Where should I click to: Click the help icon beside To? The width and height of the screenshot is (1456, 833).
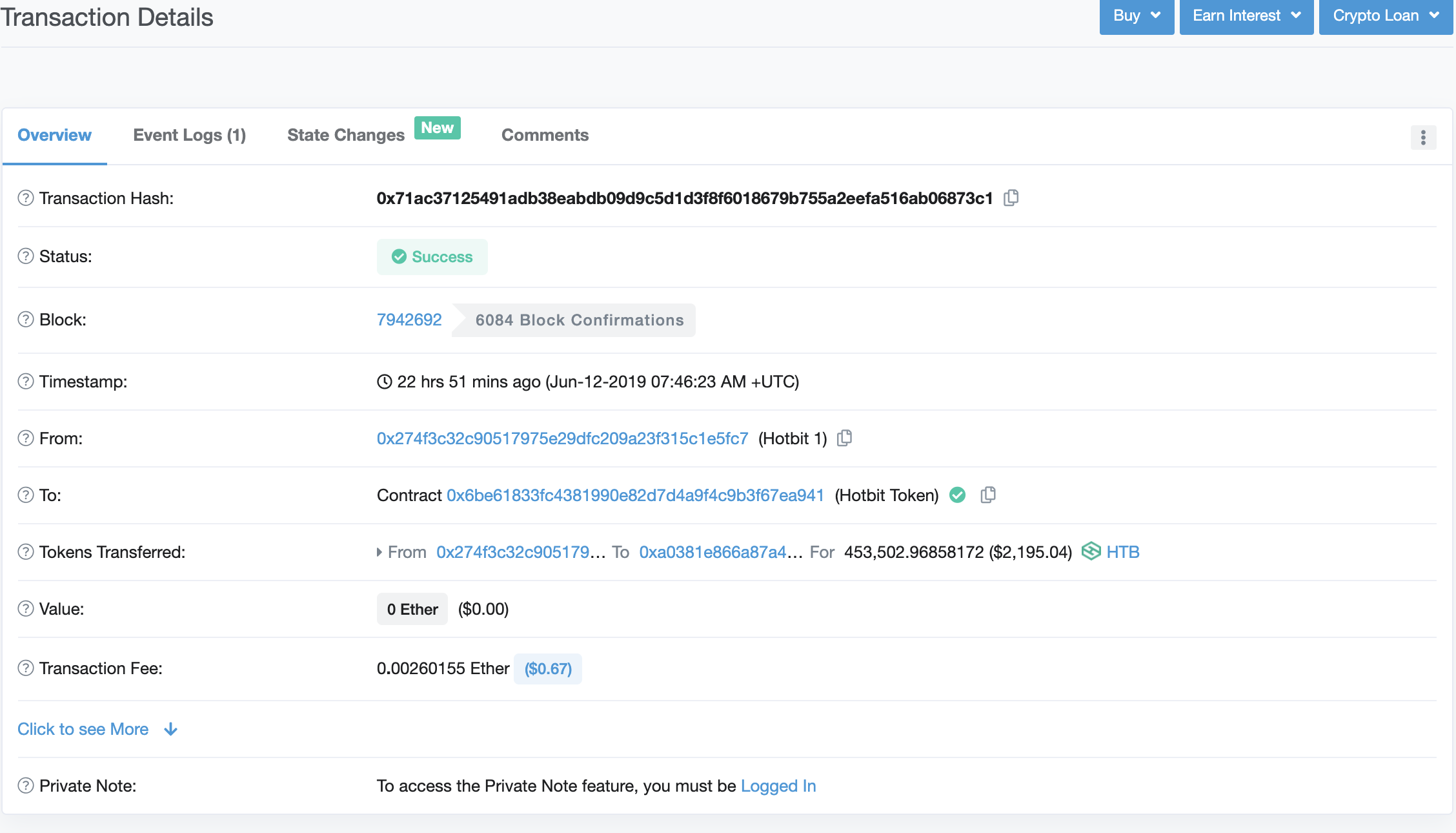click(x=26, y=495)
